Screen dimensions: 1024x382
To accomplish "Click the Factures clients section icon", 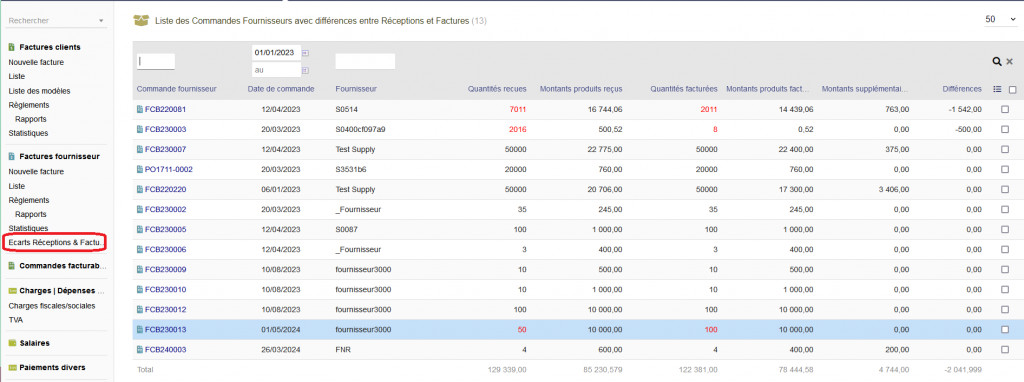I will coord(12,47).
